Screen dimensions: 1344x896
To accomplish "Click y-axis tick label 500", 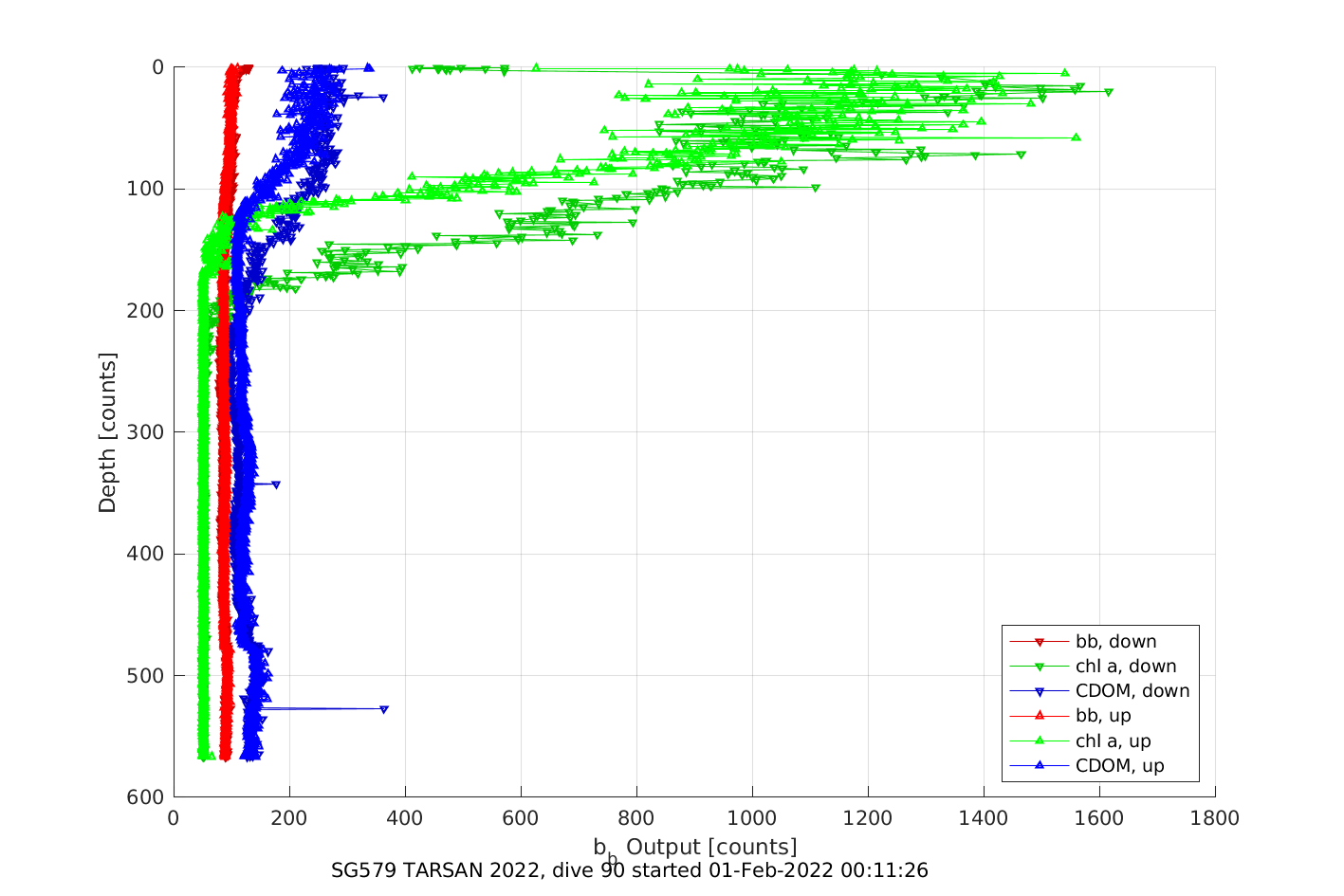I will point(145,676).
